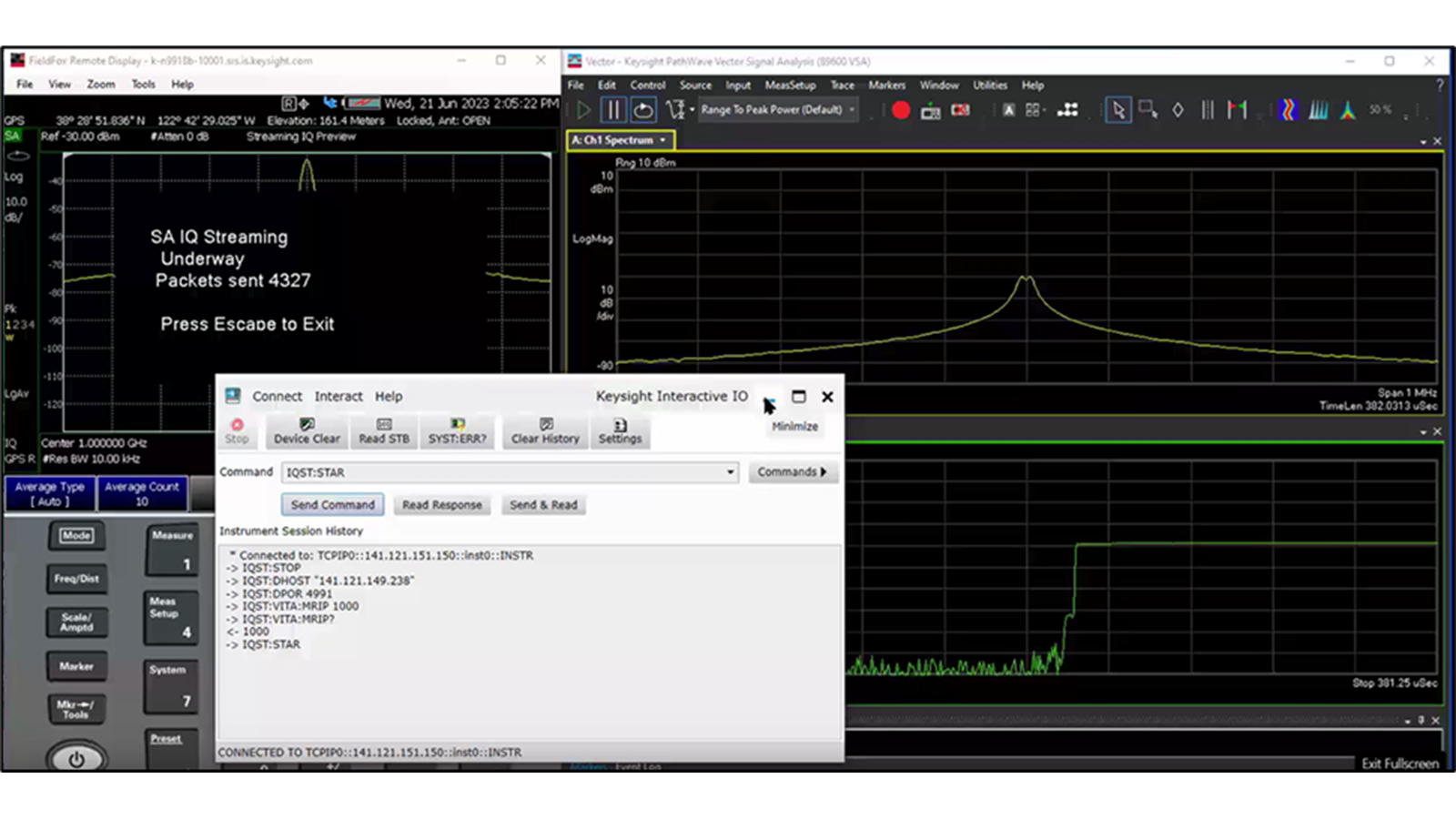Expand the Command history dropdown

pyautogui.click(x=731, y=471)
